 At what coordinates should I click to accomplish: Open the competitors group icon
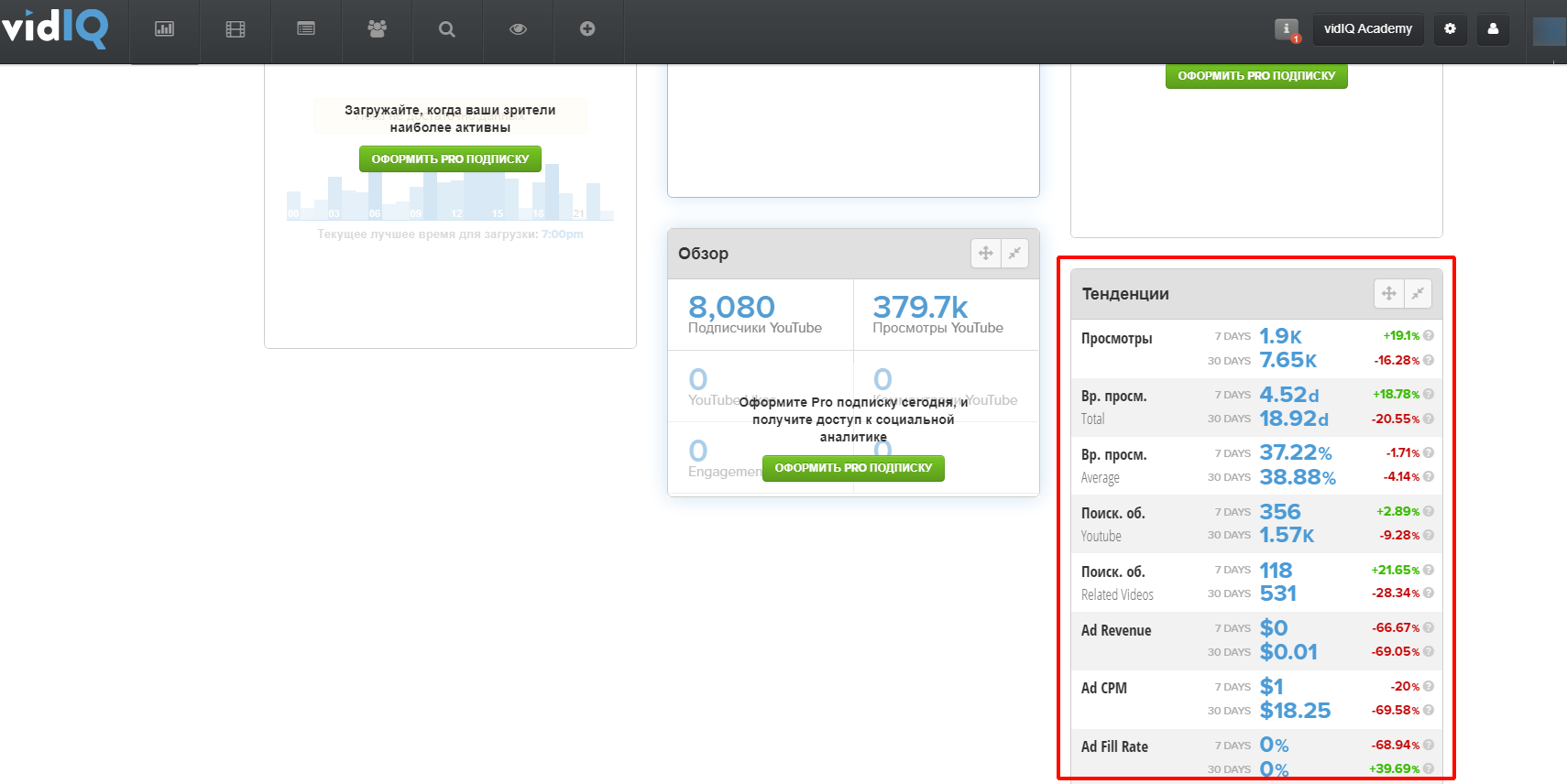(377, 29)
